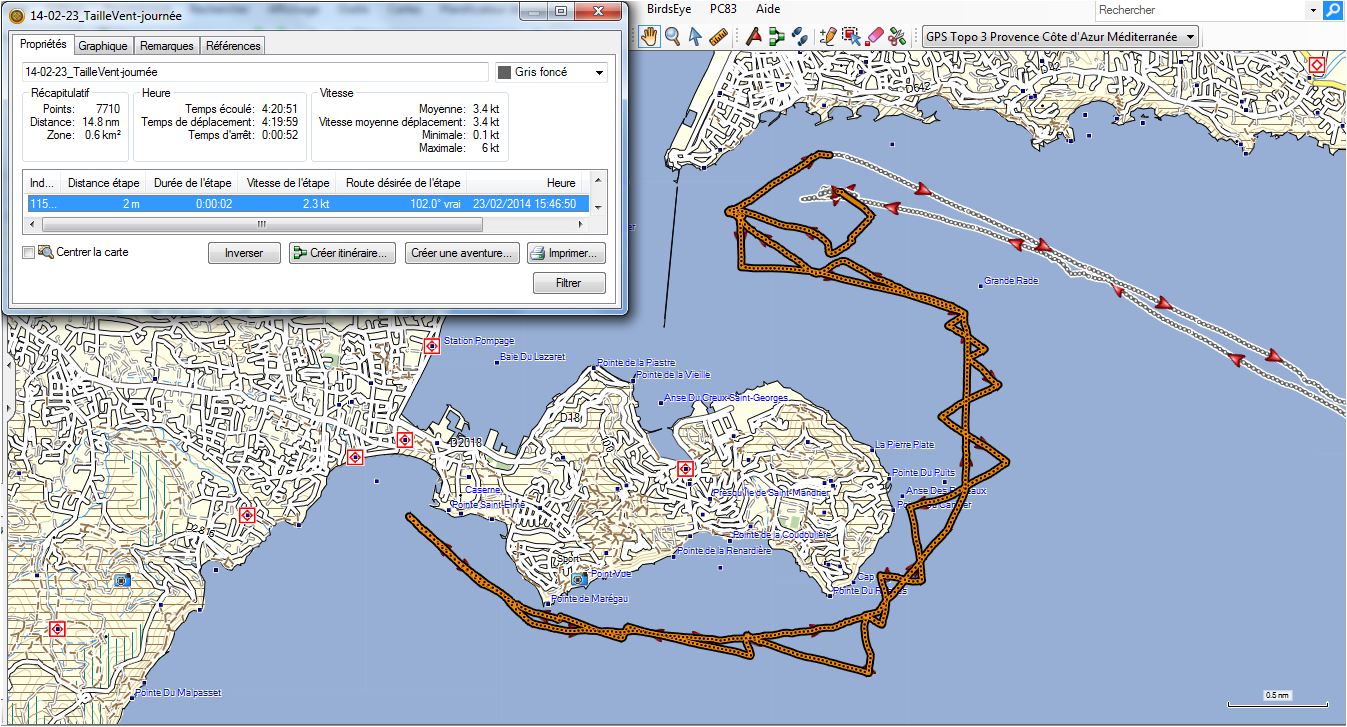Click the Pointe Saint-Elme label
1347x727 pixels.
[x=488, y=505]
